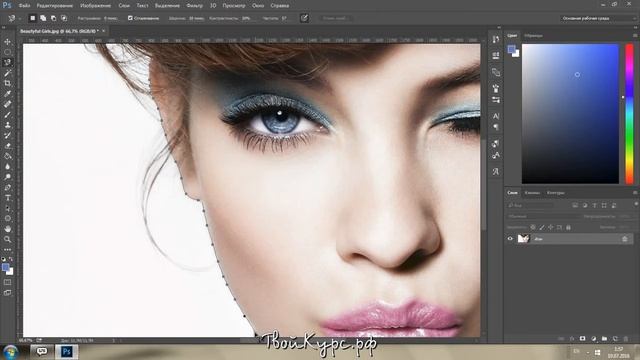Choose New Selection mode
640x360 pixels.
click(33, 18)
